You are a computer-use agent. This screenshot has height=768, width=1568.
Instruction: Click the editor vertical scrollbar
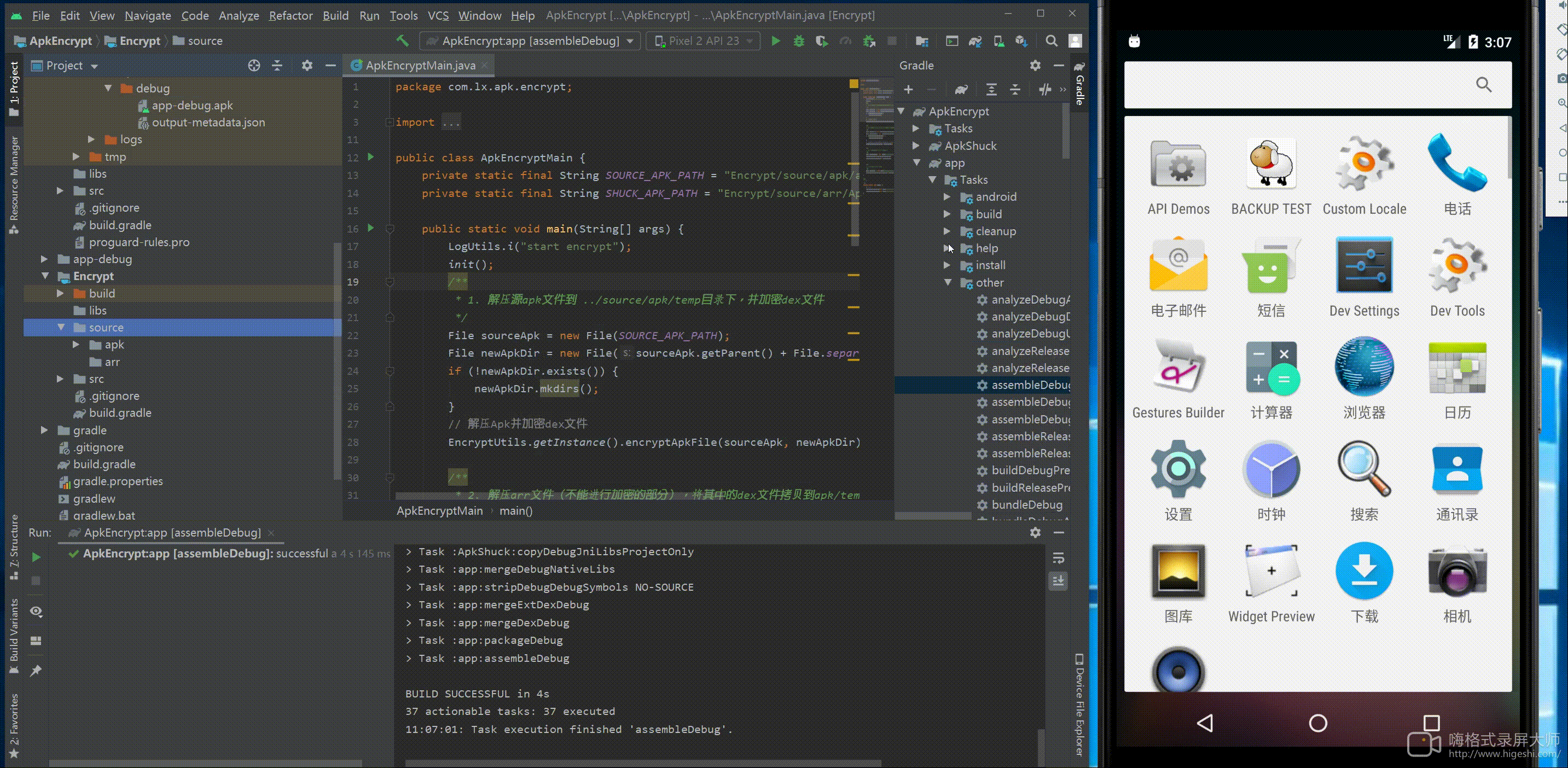[854, 171]
